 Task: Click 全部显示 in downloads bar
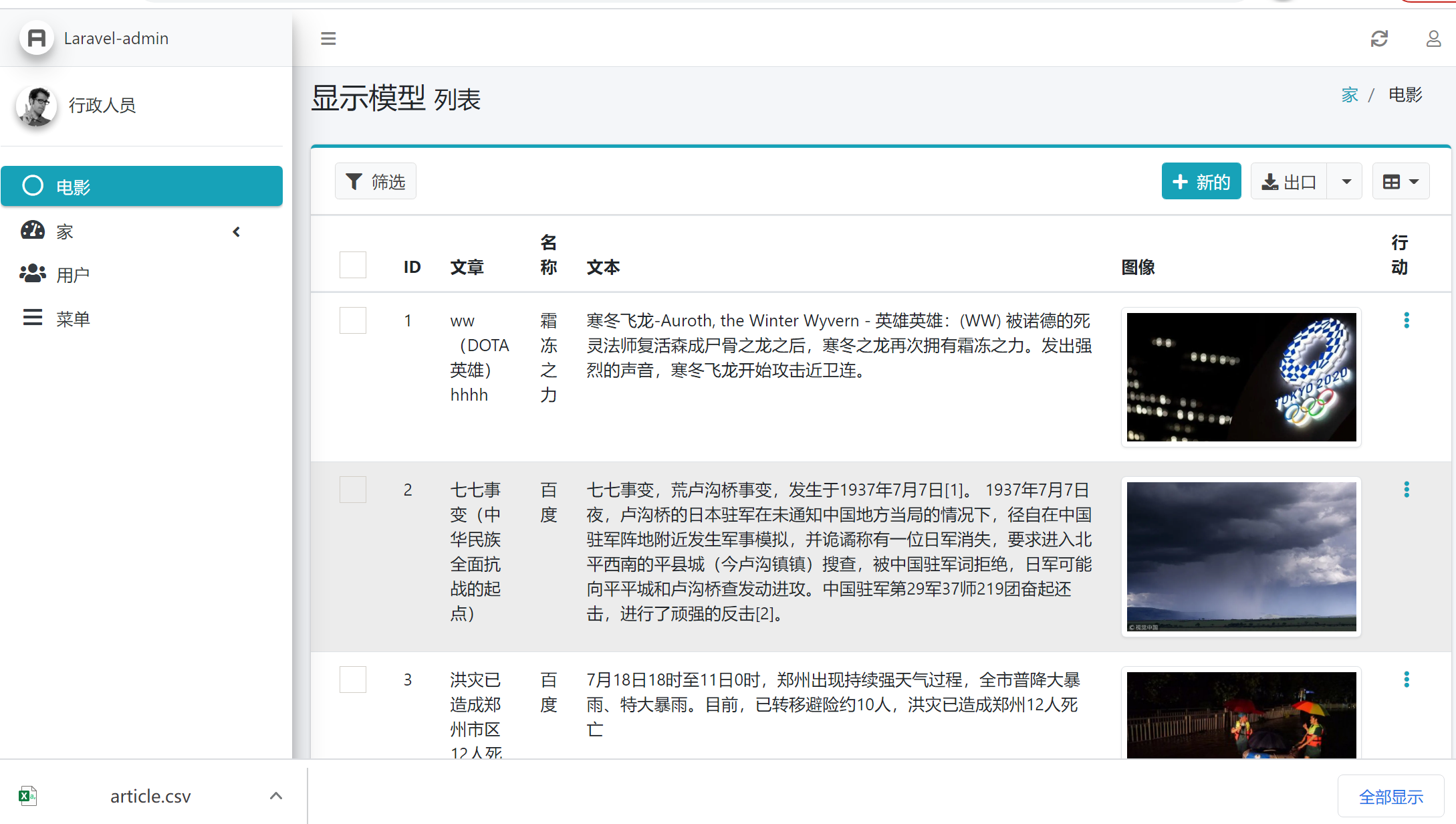click(1390, 797)
